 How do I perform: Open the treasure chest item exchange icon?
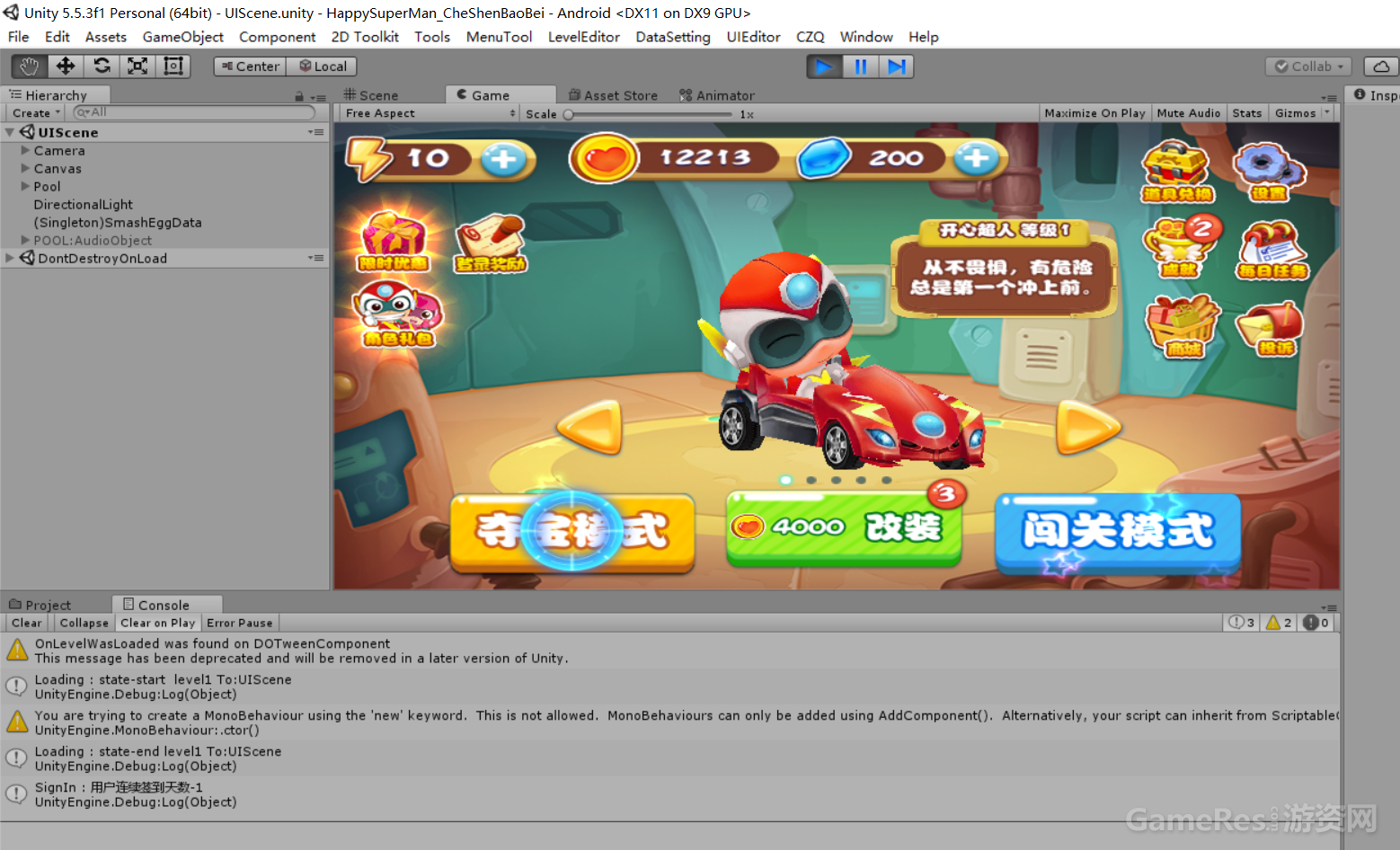point(1177,172)
